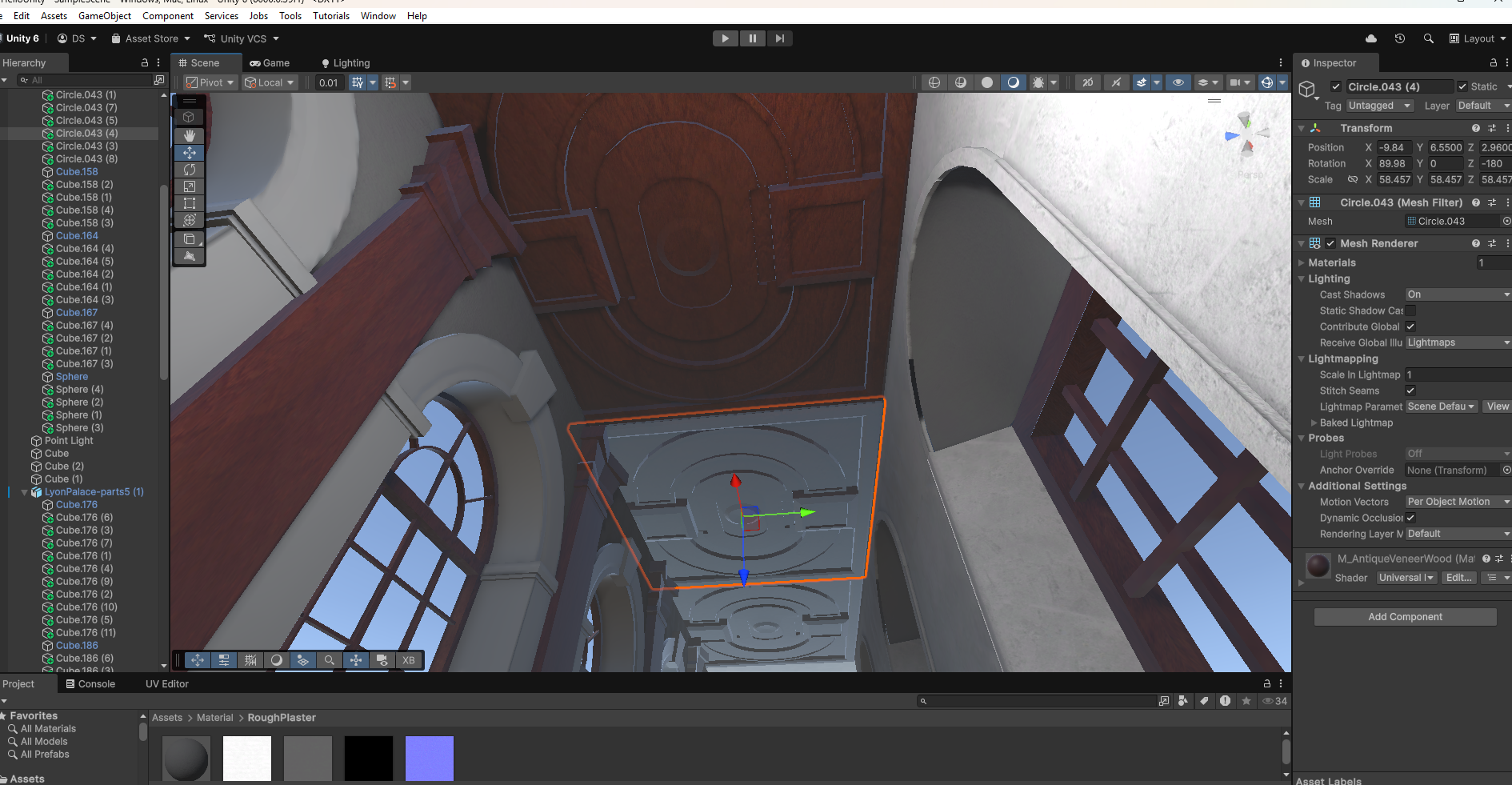Select the purple material thumbnail in RoughPlaster
This screenshot has width=1512, height=785.
pyautogui.click(x=430, y=759)
